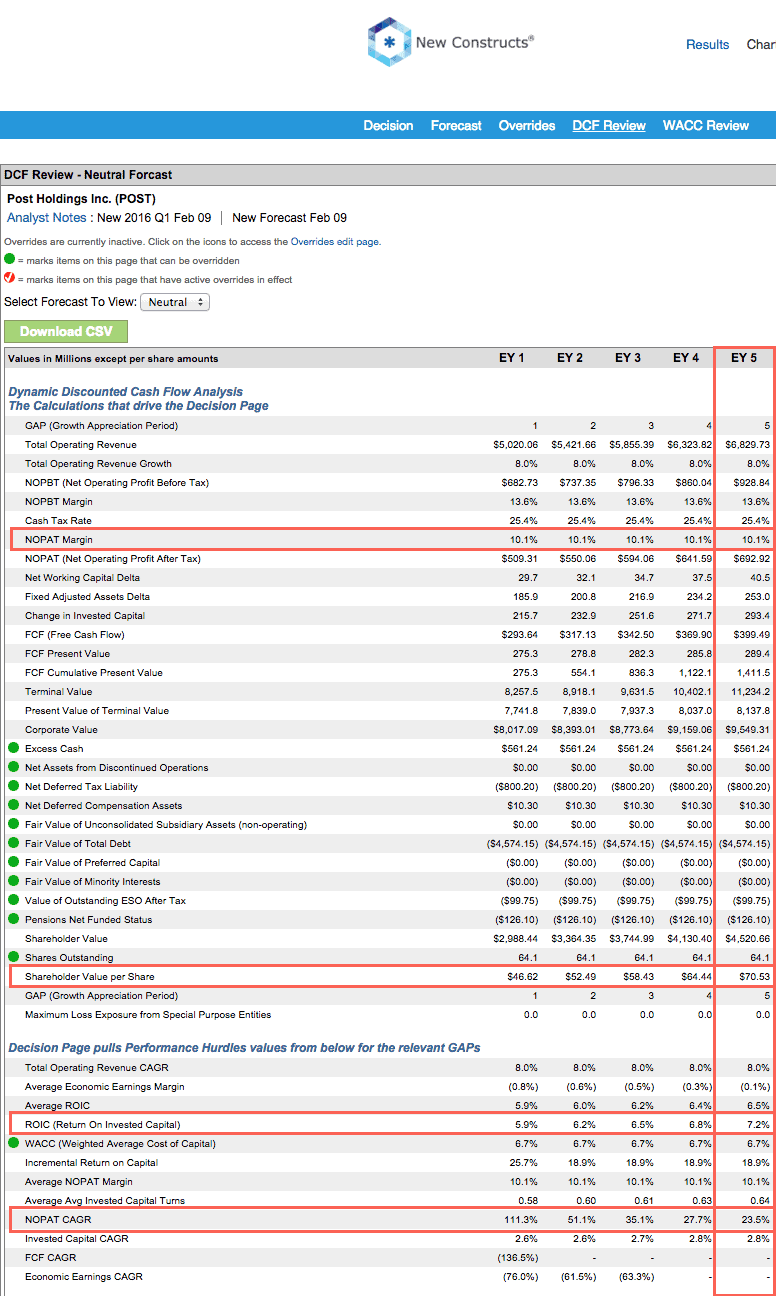Screen dimensions: 776x1296
Task: Open the Results link in header
Action: point(708,44)
